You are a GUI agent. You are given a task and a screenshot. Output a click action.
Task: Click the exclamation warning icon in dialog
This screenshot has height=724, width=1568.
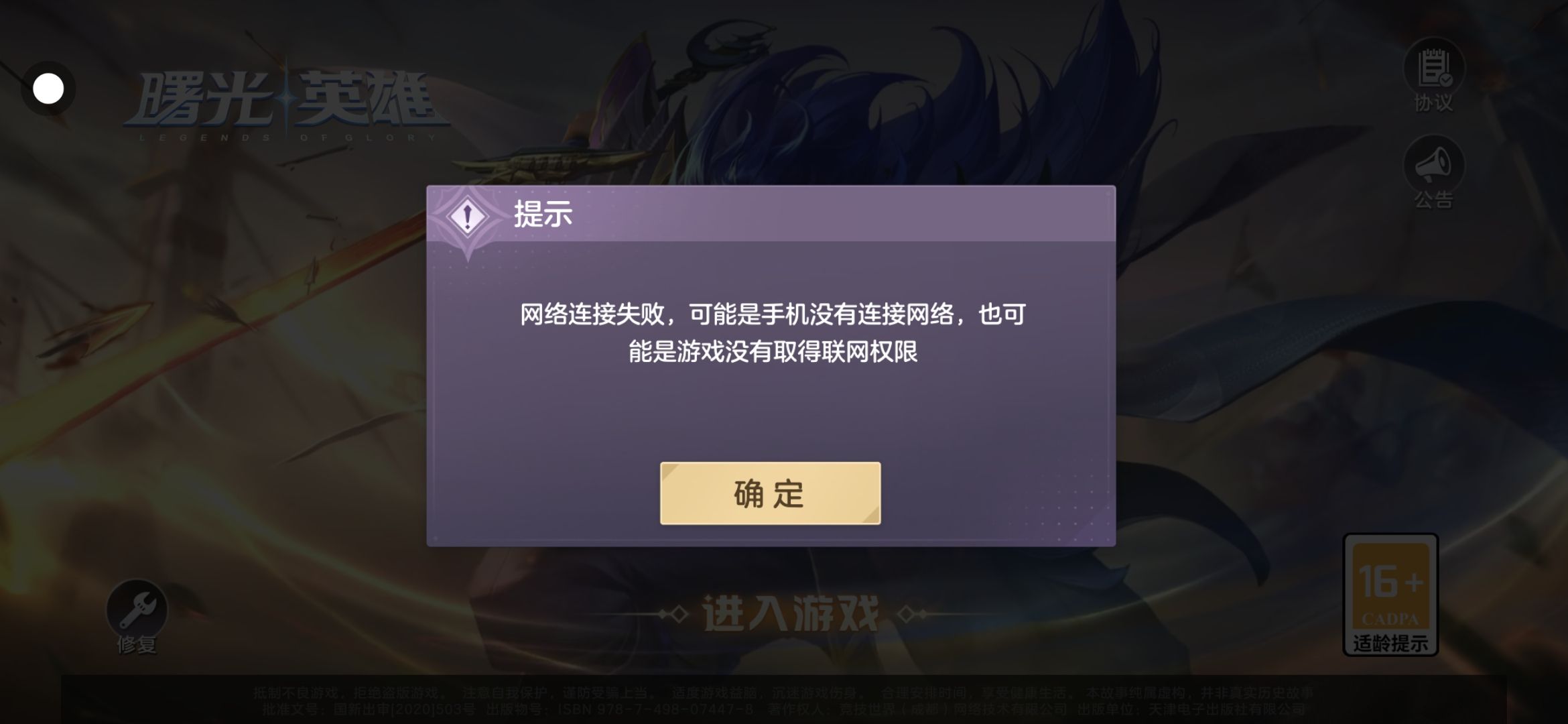coord(468,216)
